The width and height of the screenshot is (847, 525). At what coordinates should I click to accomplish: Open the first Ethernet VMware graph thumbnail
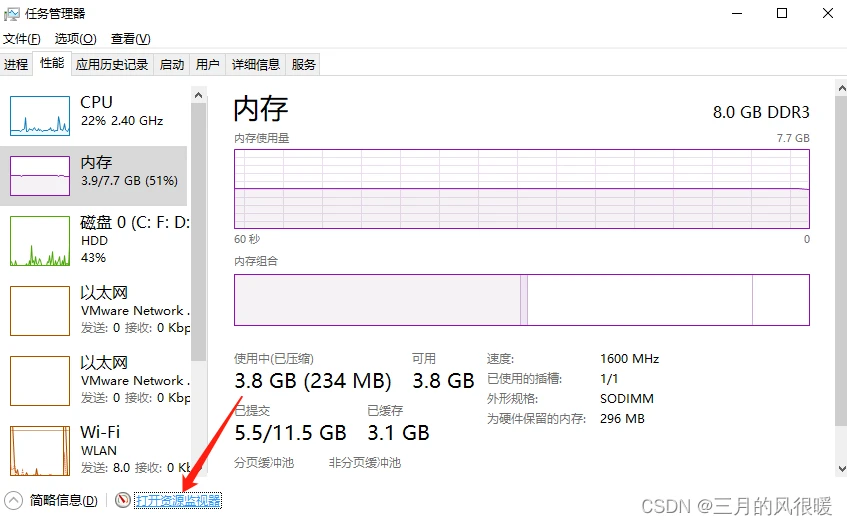point(40,310)
